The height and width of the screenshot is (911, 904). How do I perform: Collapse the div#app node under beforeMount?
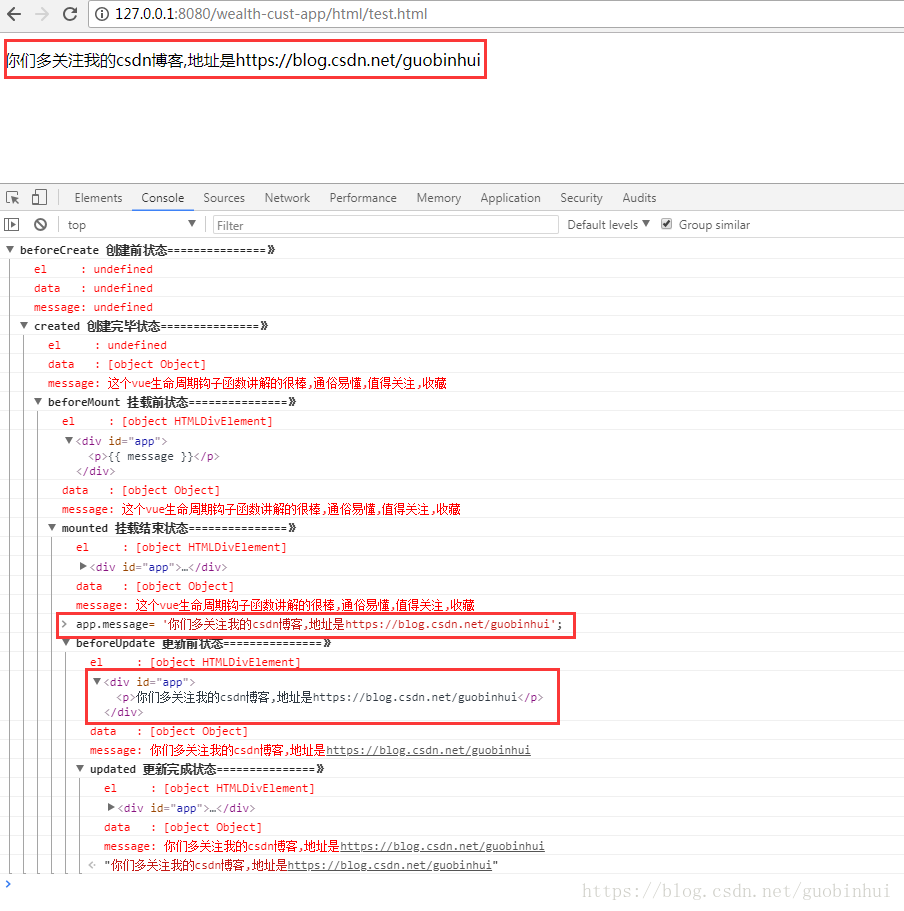[x=69, y=441]
